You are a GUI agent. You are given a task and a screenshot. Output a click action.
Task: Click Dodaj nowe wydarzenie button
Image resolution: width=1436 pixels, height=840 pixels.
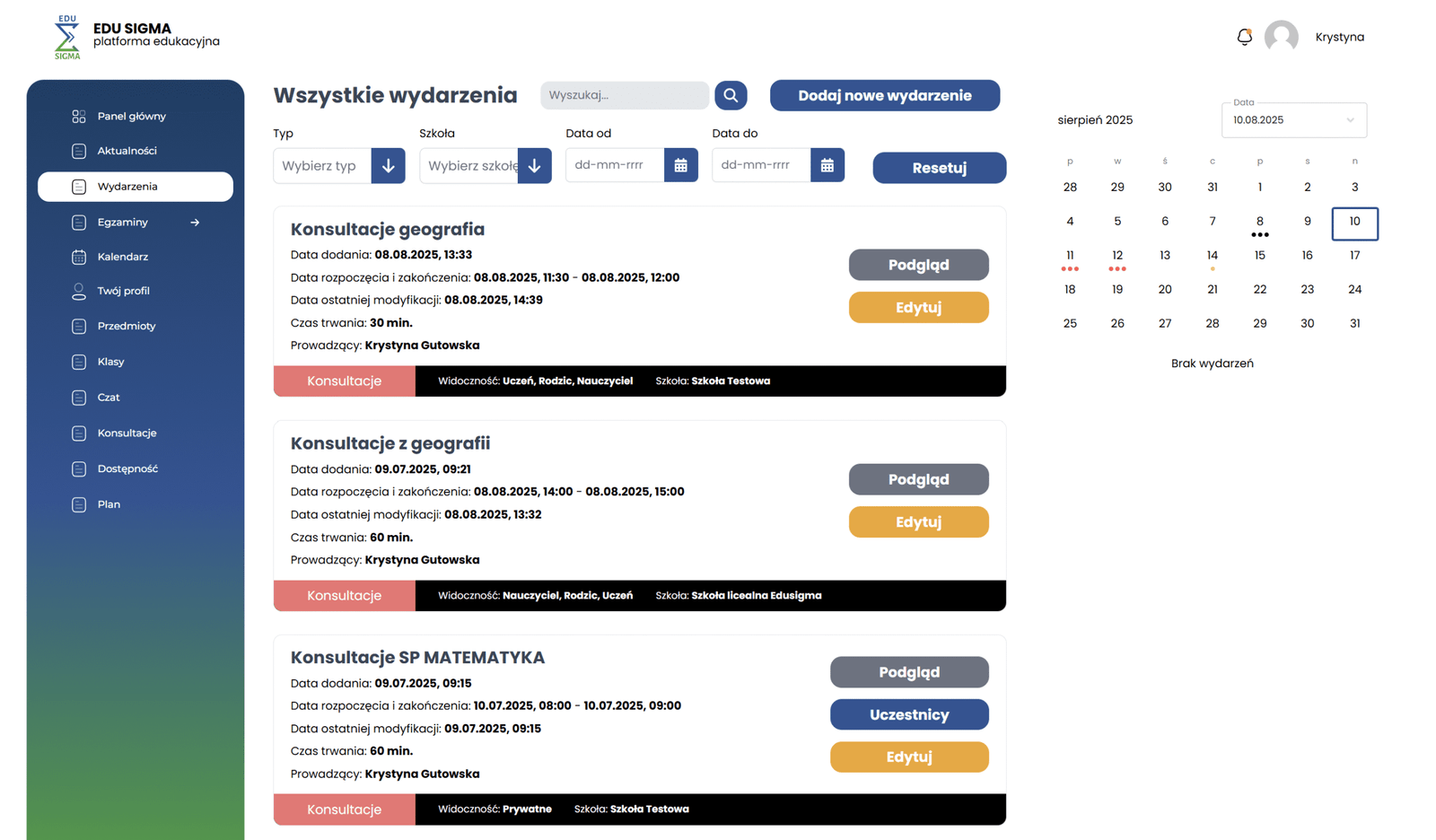[x=884, y=95]
